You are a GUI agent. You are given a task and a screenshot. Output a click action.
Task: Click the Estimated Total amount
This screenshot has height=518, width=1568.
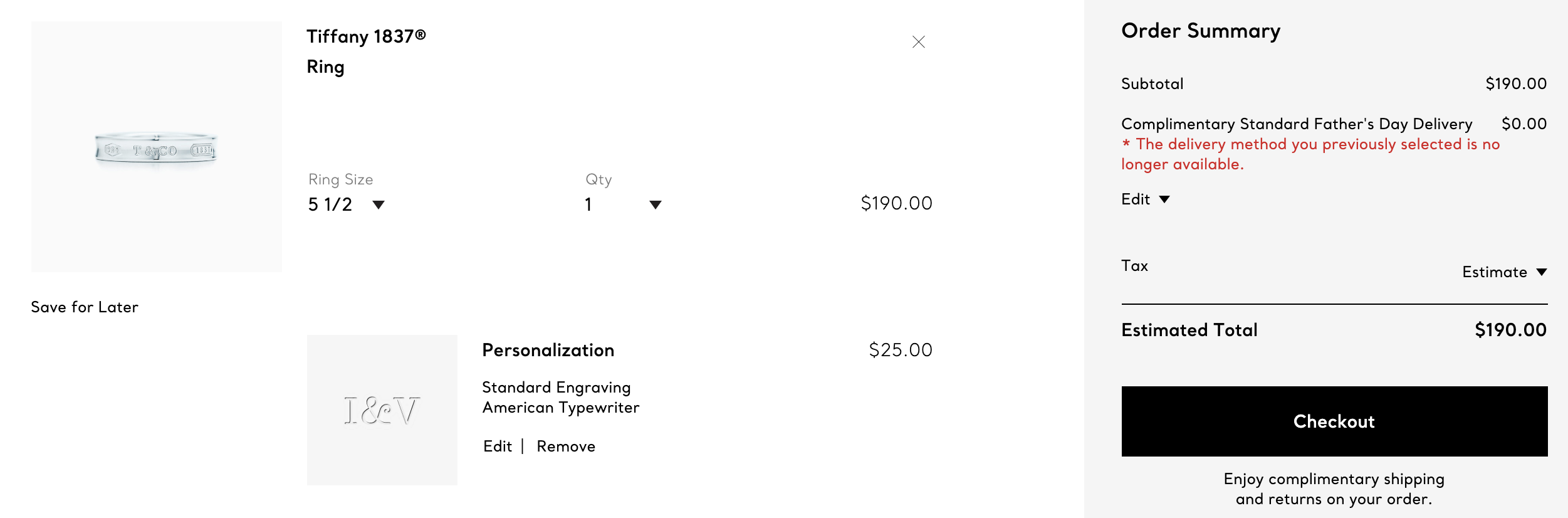(x=1510, y=330)
